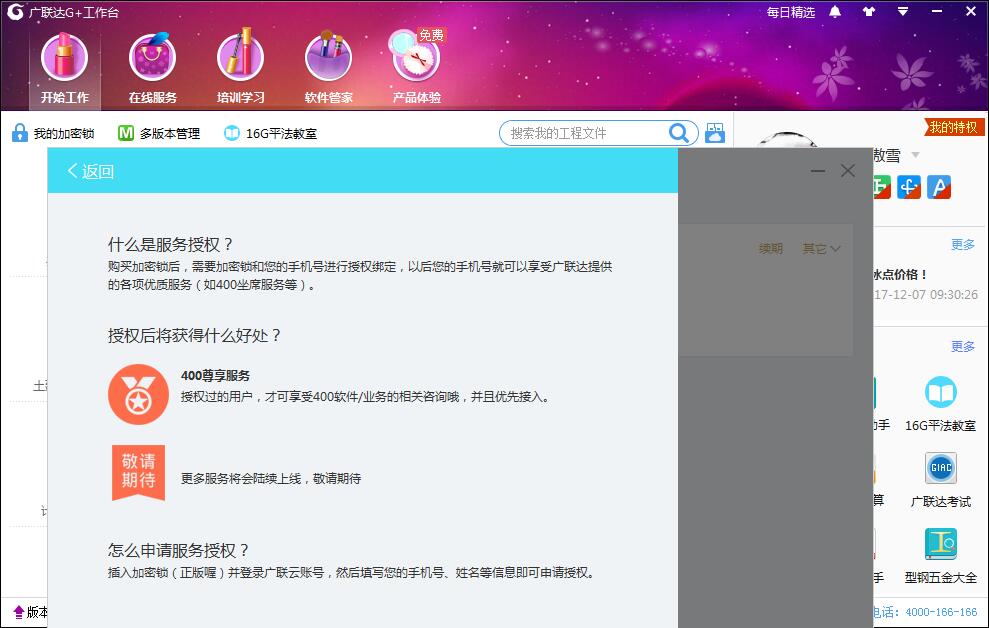Minimize the service authorization dialog
The width and height of the screenshot is (989, 628).
click(817, 171)
